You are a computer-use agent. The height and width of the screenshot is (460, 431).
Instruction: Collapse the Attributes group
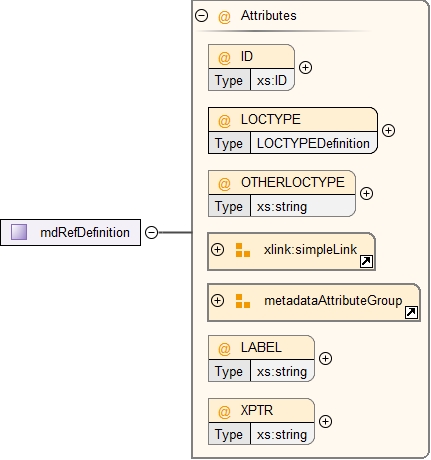click(201, 15)
